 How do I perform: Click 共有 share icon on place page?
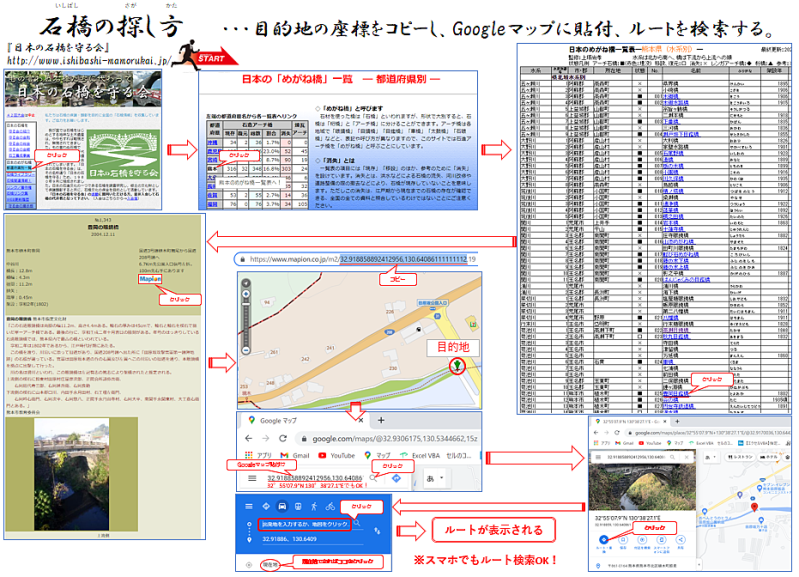[x=680, y=539]
